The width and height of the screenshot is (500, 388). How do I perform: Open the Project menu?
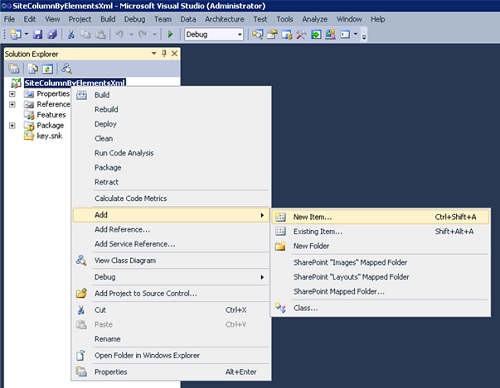click(x=80, y=19)
